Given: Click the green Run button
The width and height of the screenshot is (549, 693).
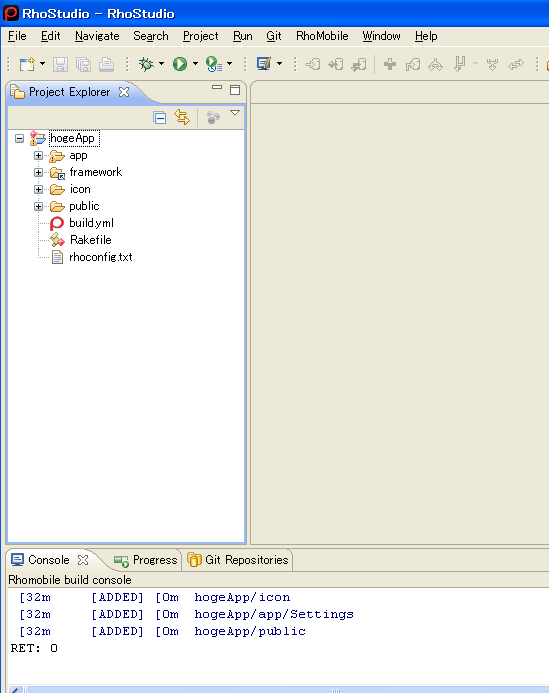Looking at the screenshot, I should tap(180, 65).
